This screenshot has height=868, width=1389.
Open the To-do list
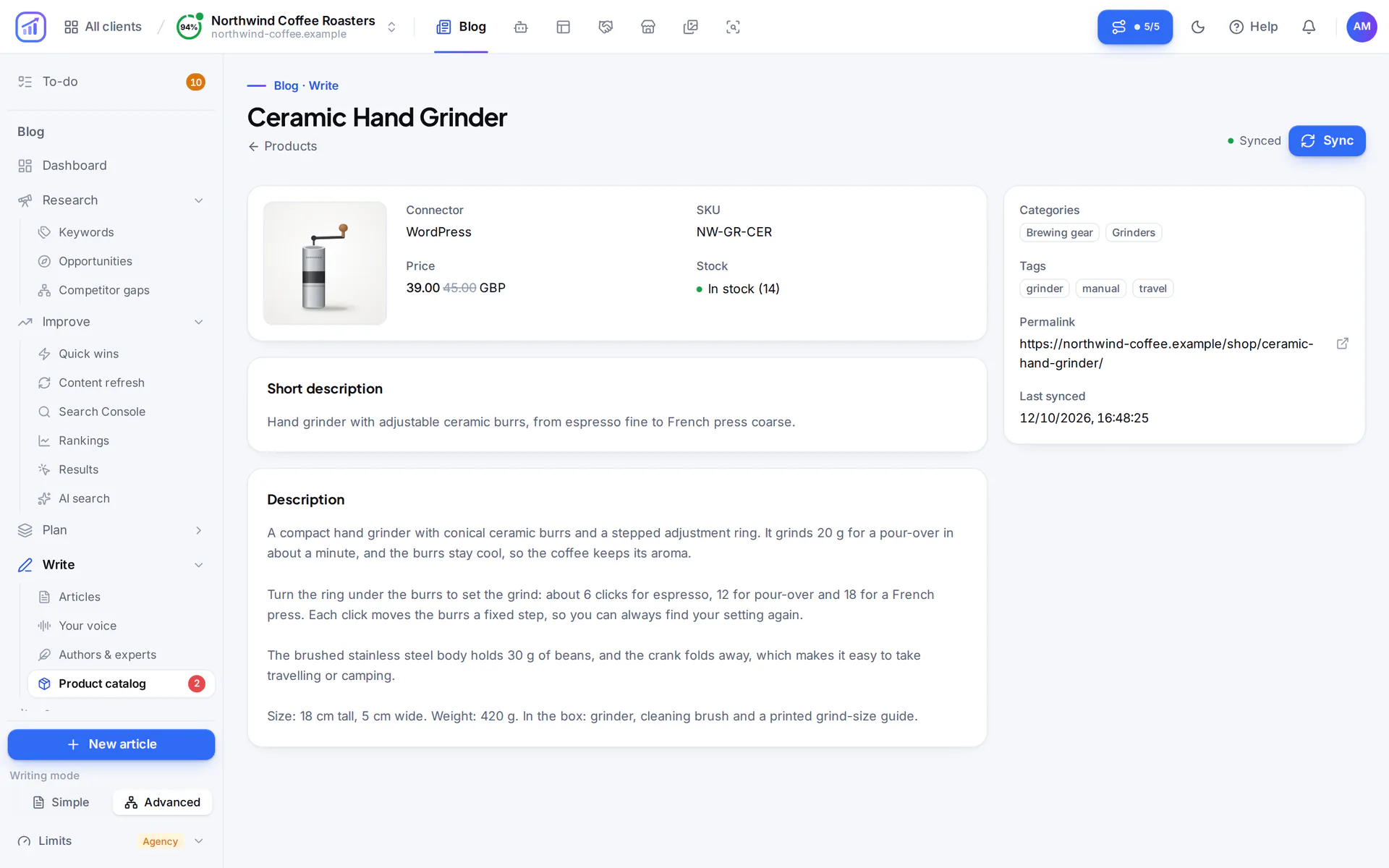pyautogui.click(x=111, y=82)
